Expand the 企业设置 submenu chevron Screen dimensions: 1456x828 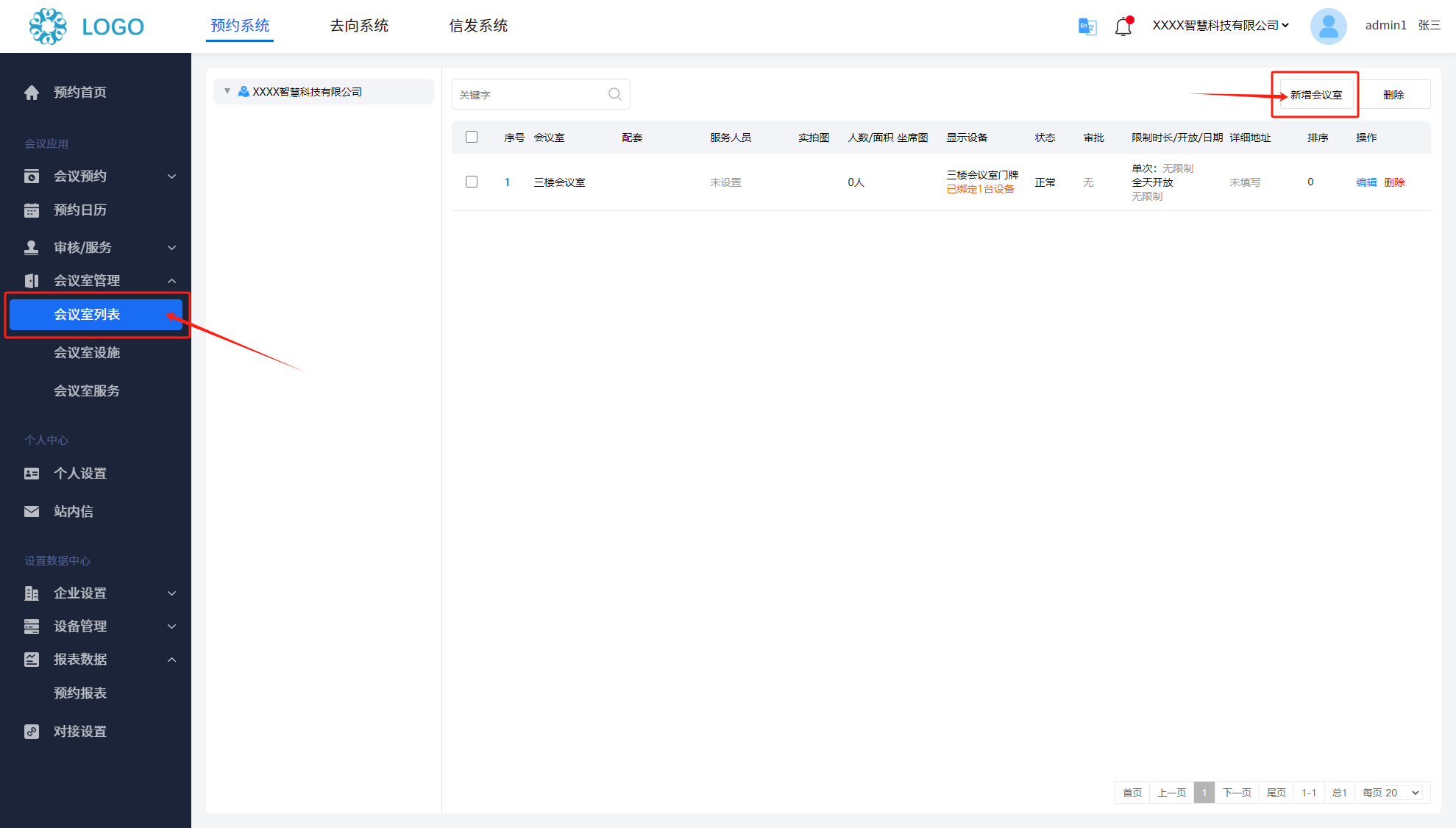click(x=172, y=593)
